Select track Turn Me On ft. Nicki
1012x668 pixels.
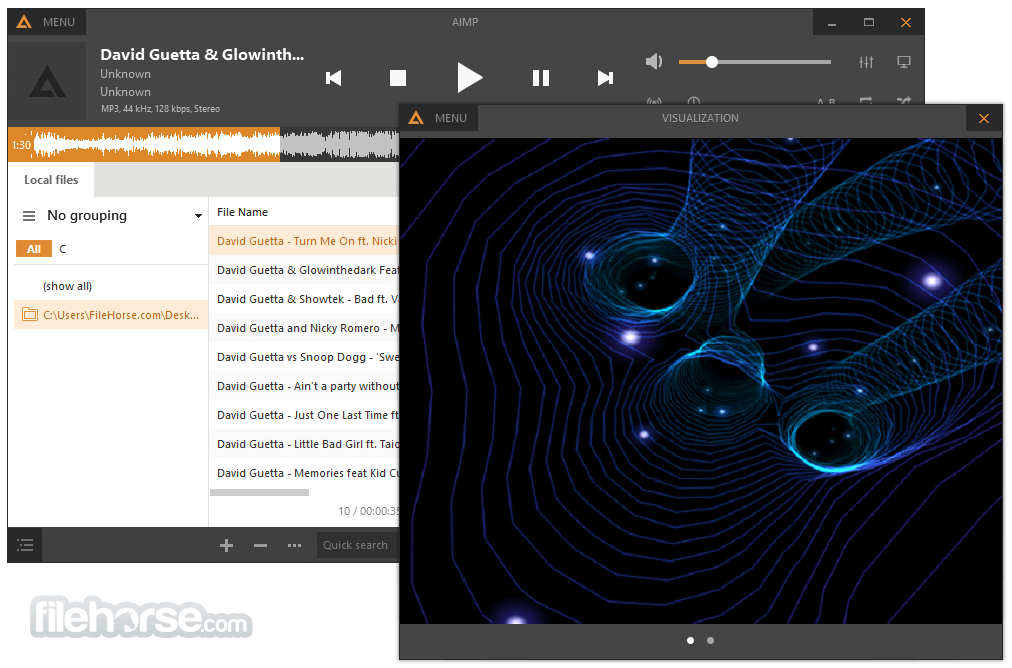point(305,241)
